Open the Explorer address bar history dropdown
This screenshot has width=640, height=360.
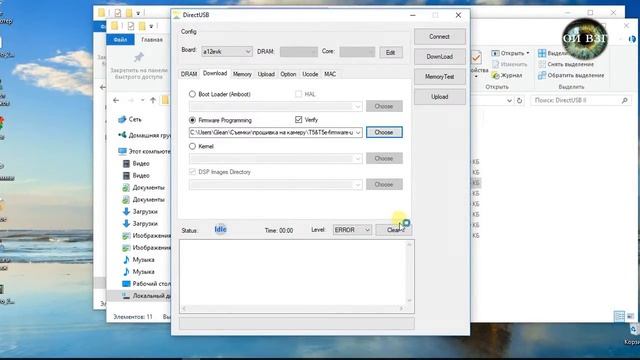click(509, 100)
